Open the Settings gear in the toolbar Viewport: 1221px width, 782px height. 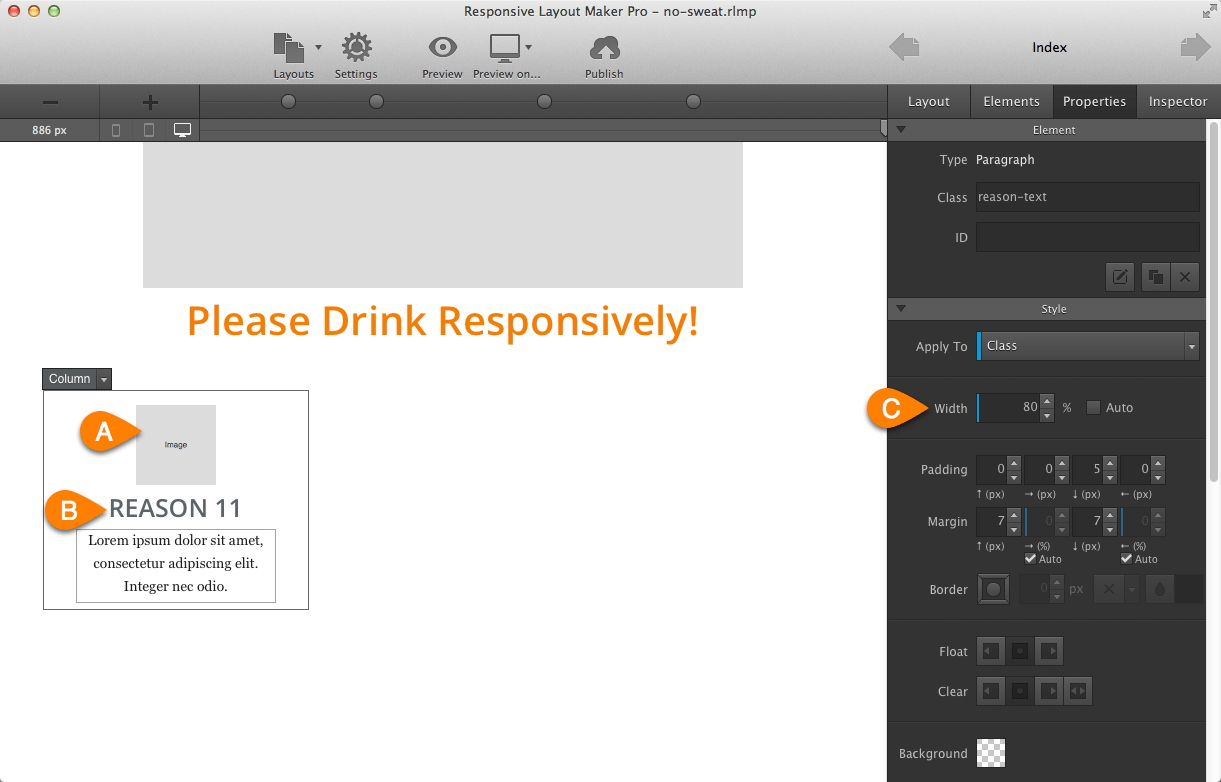tap(356, 56)
